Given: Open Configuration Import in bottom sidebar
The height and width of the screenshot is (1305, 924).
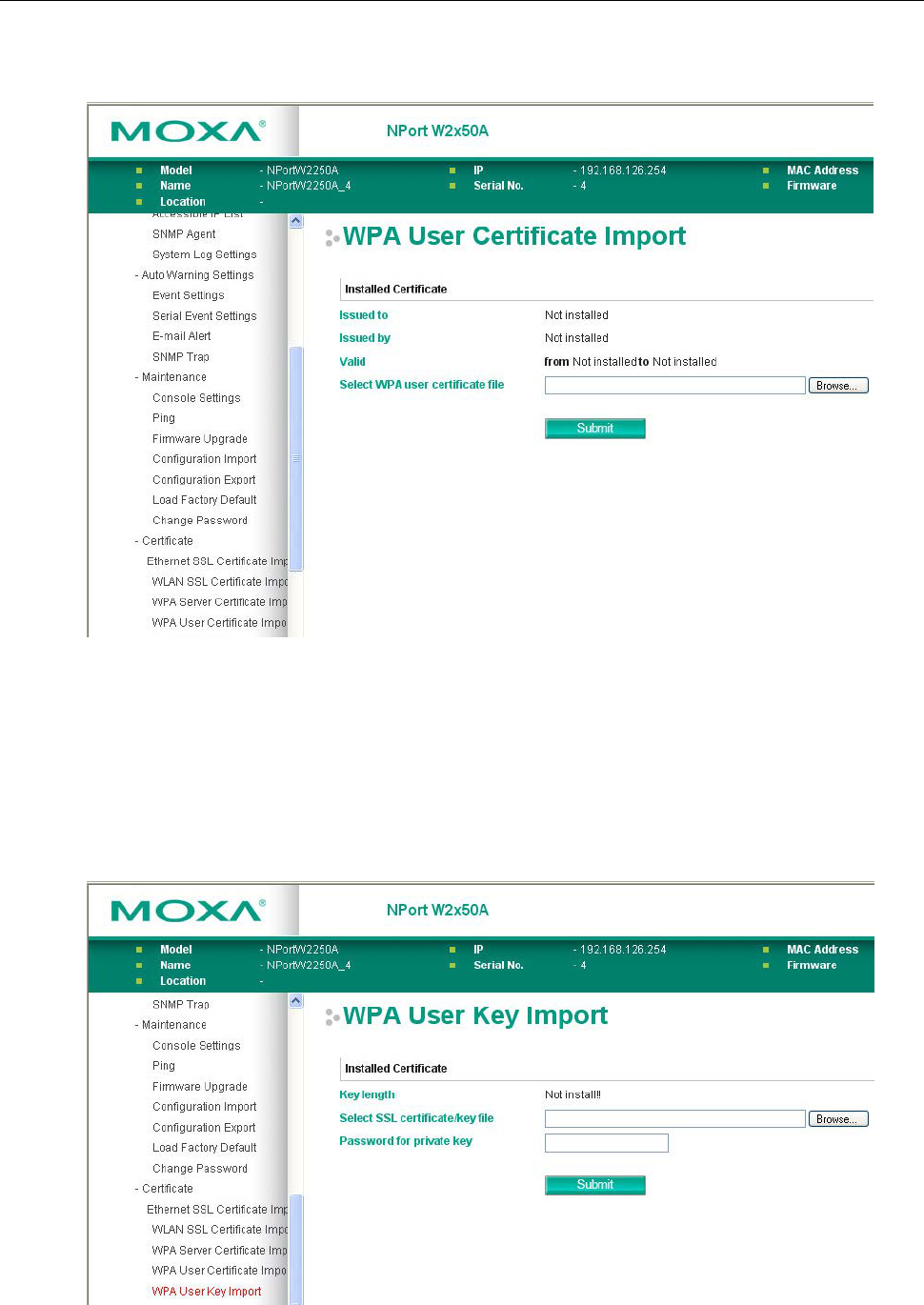Looking at the screenshot, I should point(205,1107).
